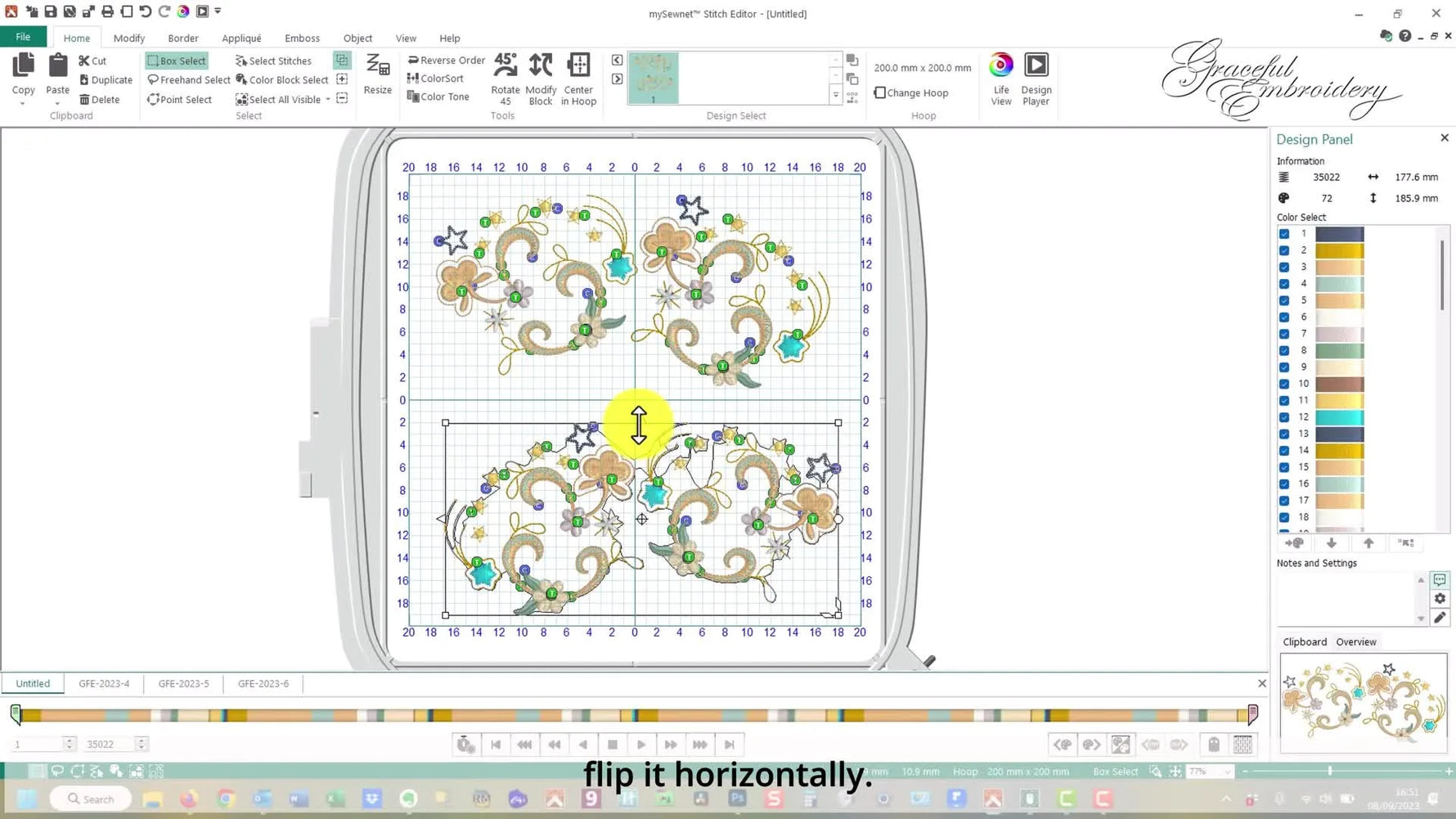Click the Save icon in quick access toolbar

click(51, 11)
